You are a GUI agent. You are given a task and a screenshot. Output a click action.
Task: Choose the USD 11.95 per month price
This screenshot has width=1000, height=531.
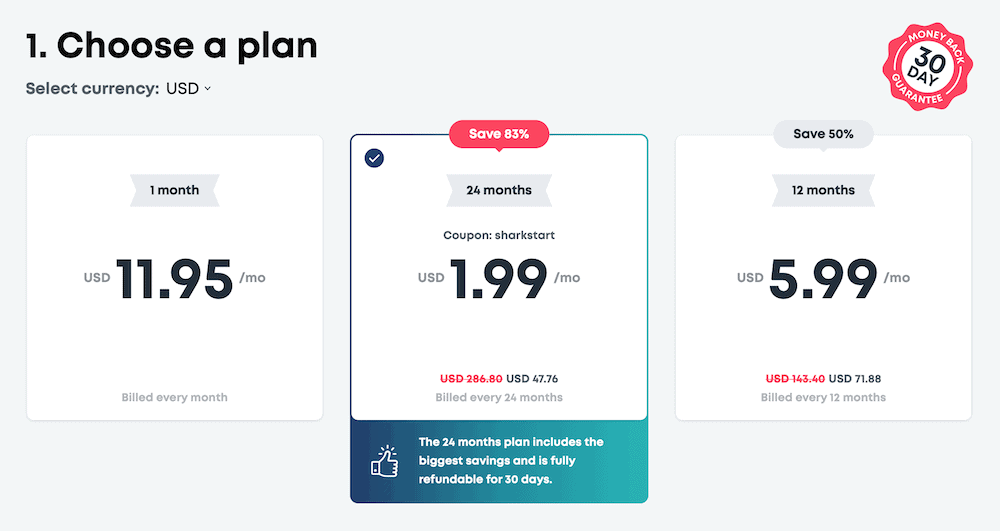coord(175,278)
